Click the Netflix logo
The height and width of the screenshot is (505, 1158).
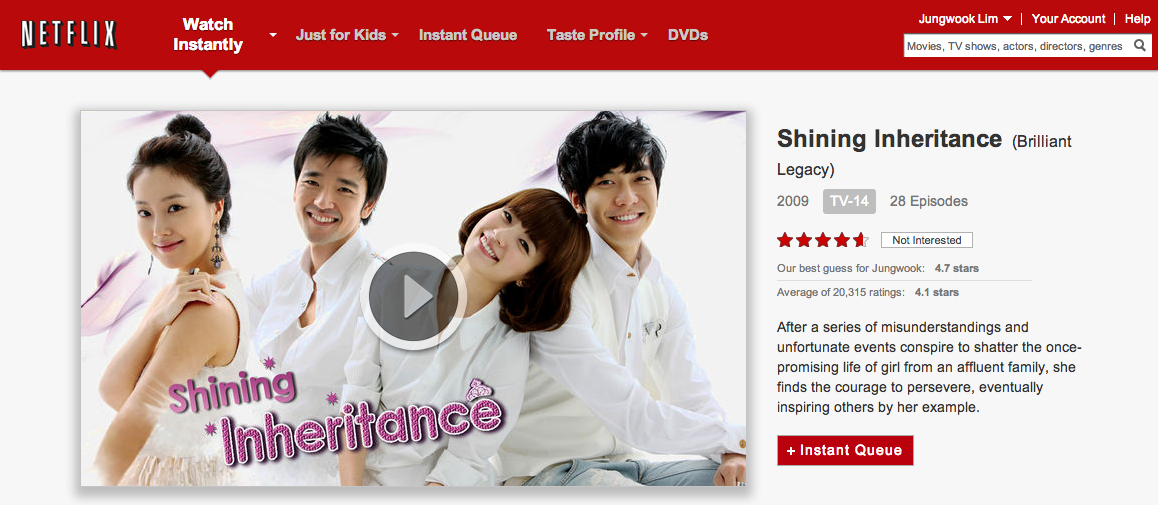pos(69,34)
